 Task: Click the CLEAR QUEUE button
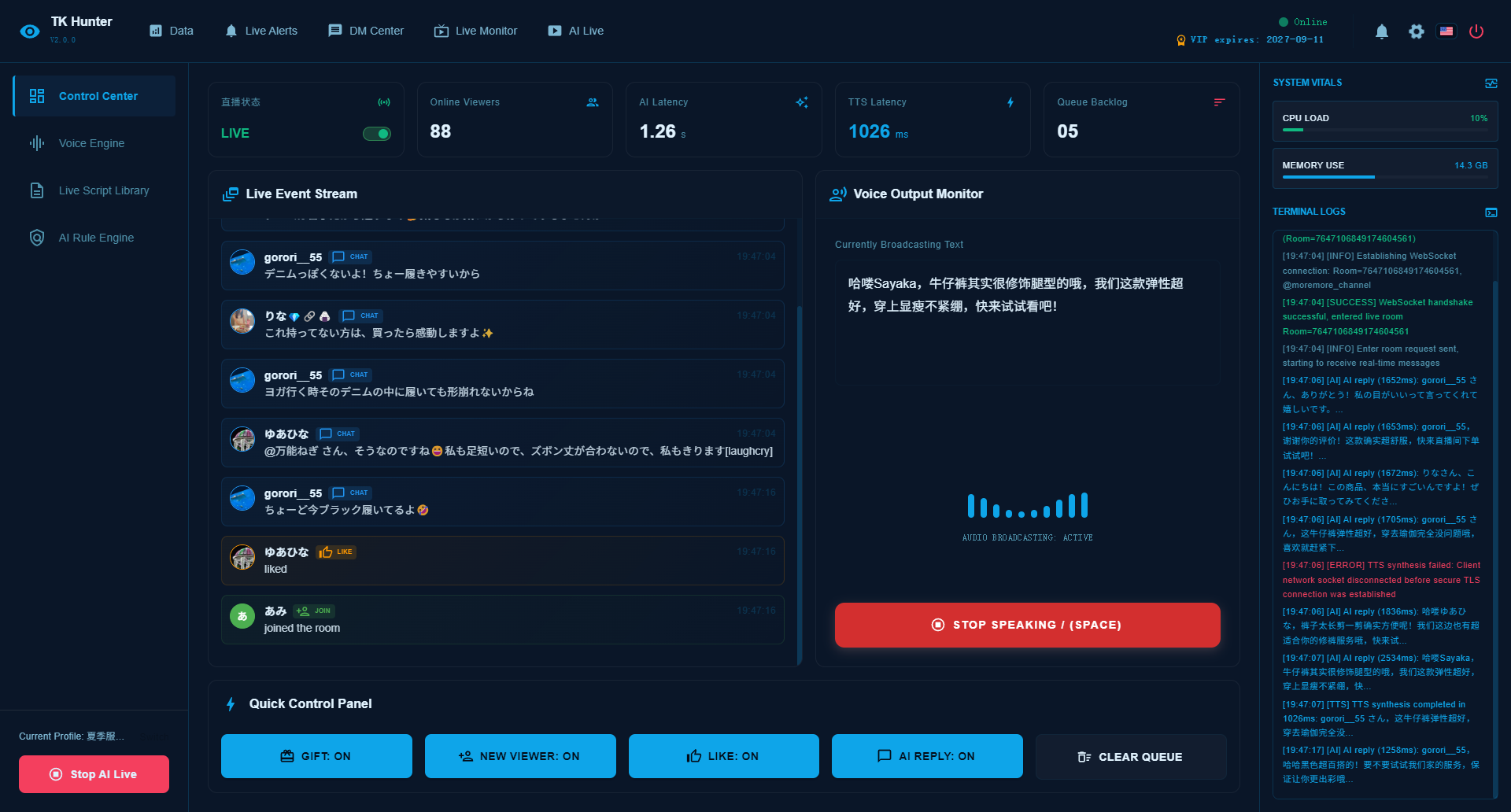[1131, 756]
